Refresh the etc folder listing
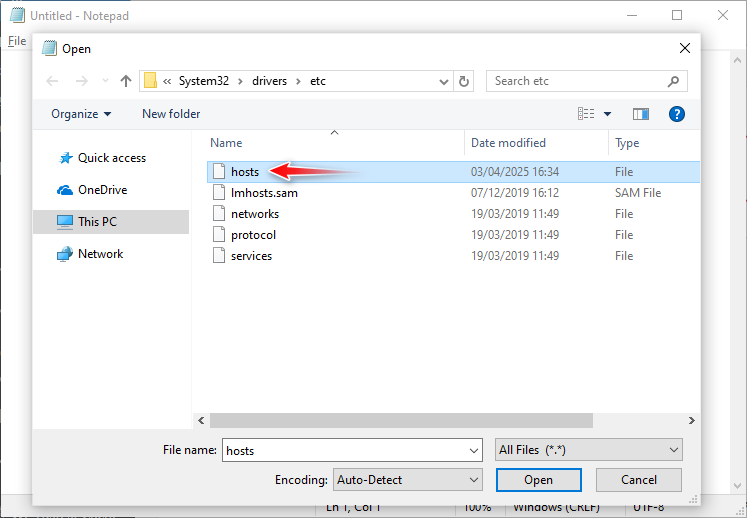The image size is (747, 518). pyautogui.click(x=463, y=81)
